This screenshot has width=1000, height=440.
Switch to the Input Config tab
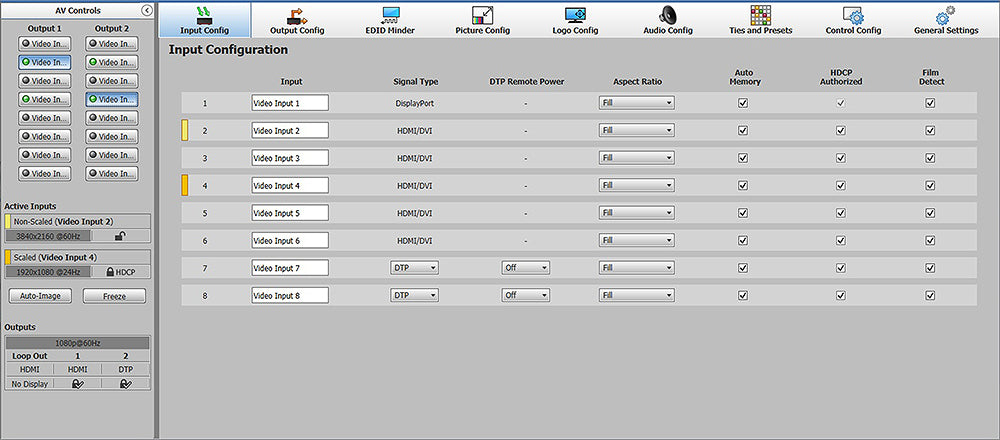(204, 20)
